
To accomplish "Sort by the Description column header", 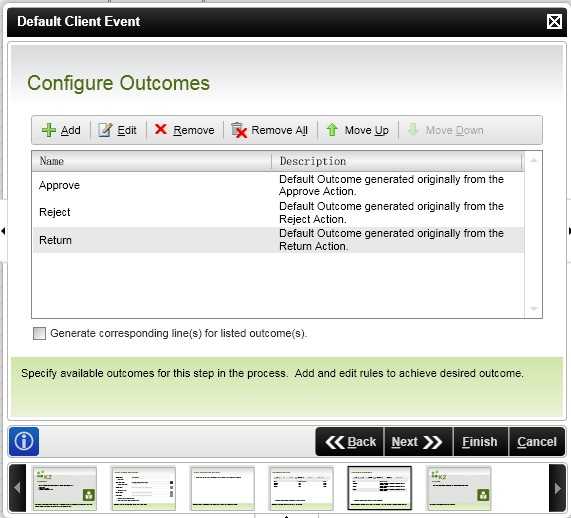I will (x=397, y=161).
